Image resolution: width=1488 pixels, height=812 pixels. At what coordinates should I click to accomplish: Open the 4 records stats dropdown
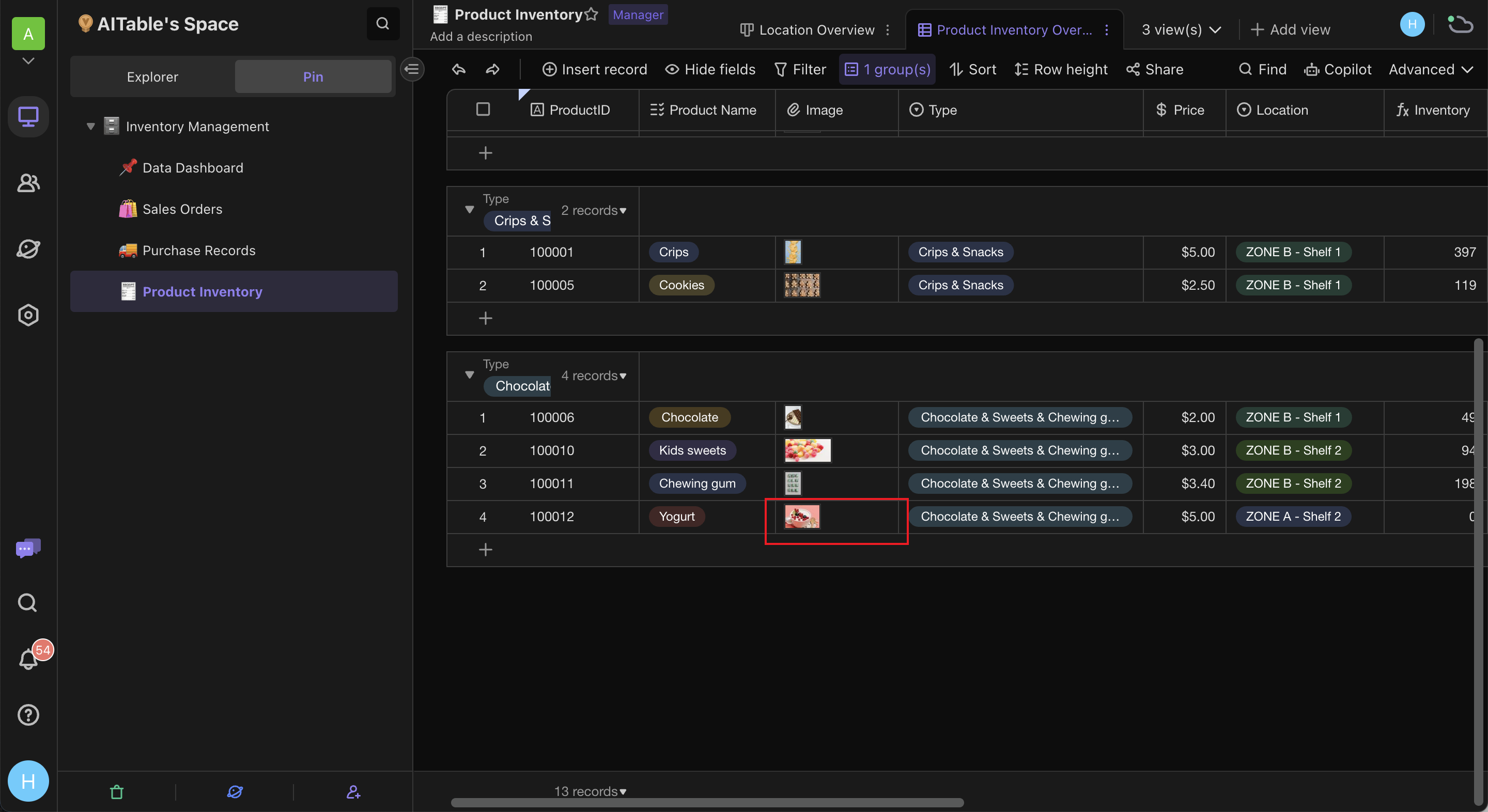pos(594,376)
